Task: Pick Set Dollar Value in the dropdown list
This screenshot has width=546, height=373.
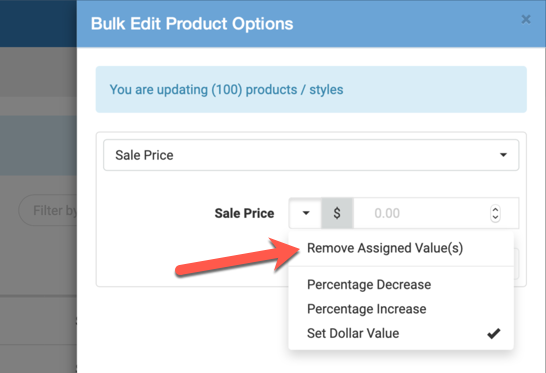Action: coord(353,333)
